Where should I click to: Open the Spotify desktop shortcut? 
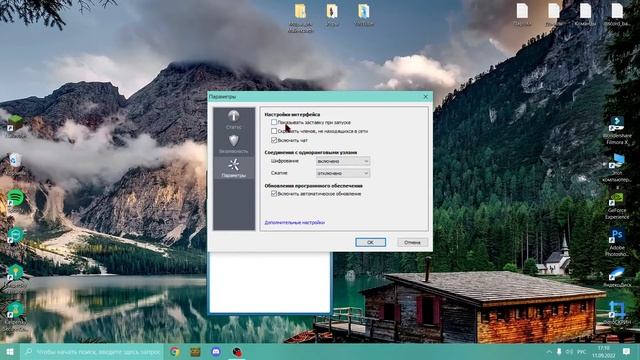(x=16, y=198)
